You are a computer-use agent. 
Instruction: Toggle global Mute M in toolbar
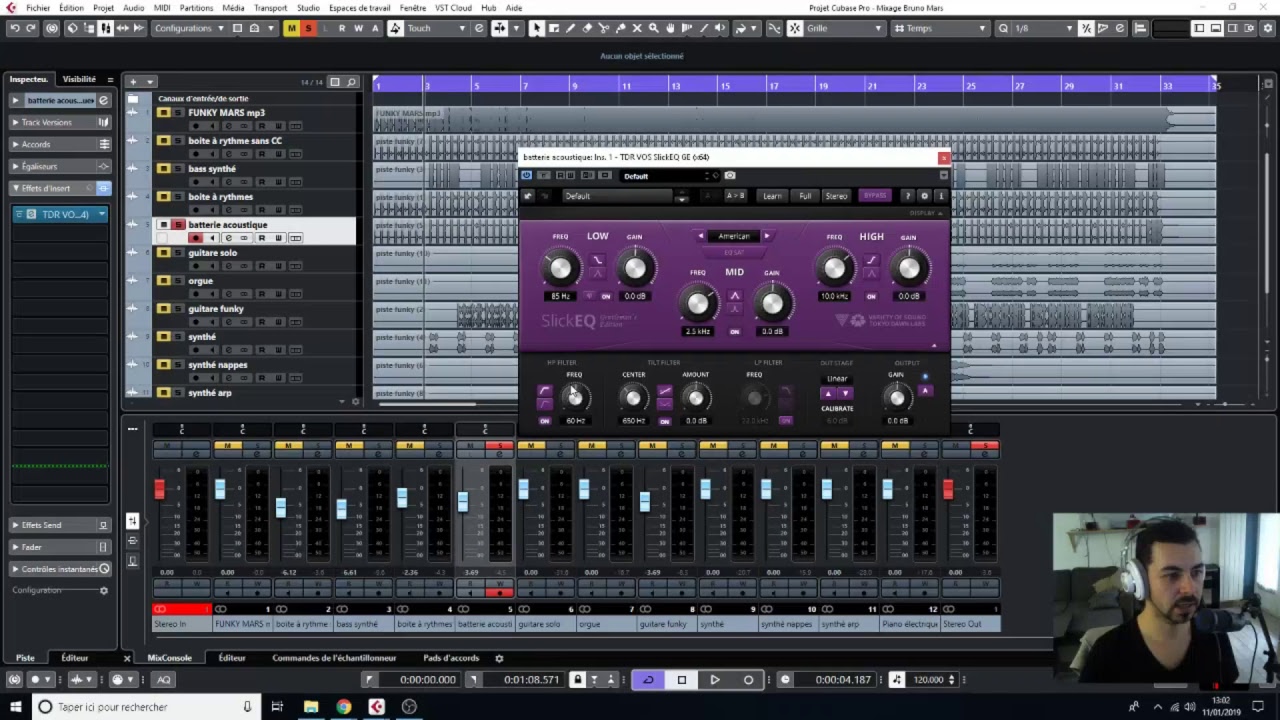[x=292, y=28]
